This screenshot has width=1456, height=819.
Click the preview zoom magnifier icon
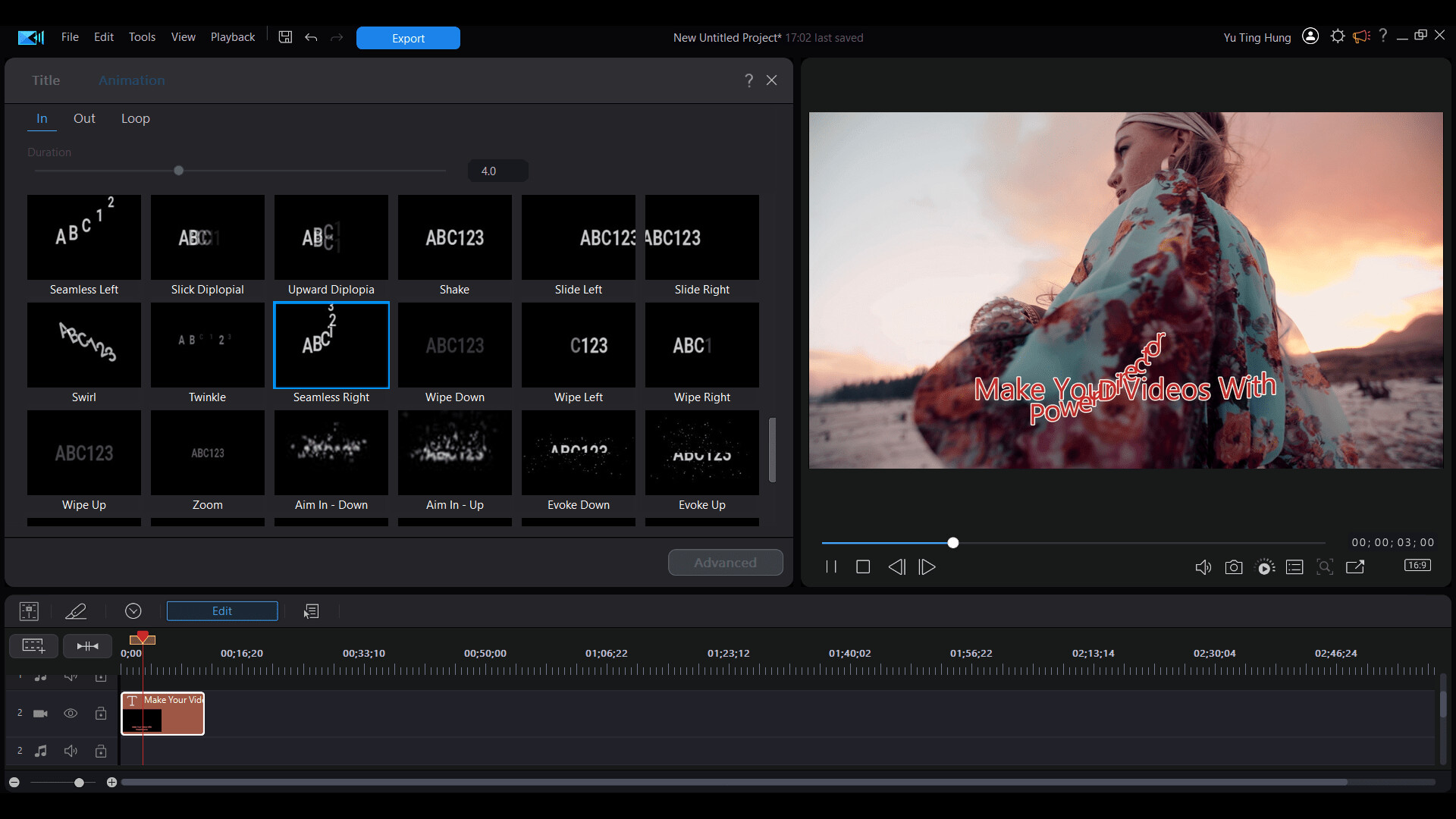(1325, 566)
